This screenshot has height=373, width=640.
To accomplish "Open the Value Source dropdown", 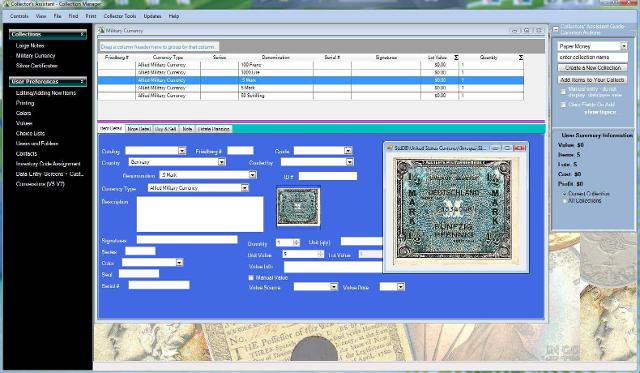I will tap(334, 287).
